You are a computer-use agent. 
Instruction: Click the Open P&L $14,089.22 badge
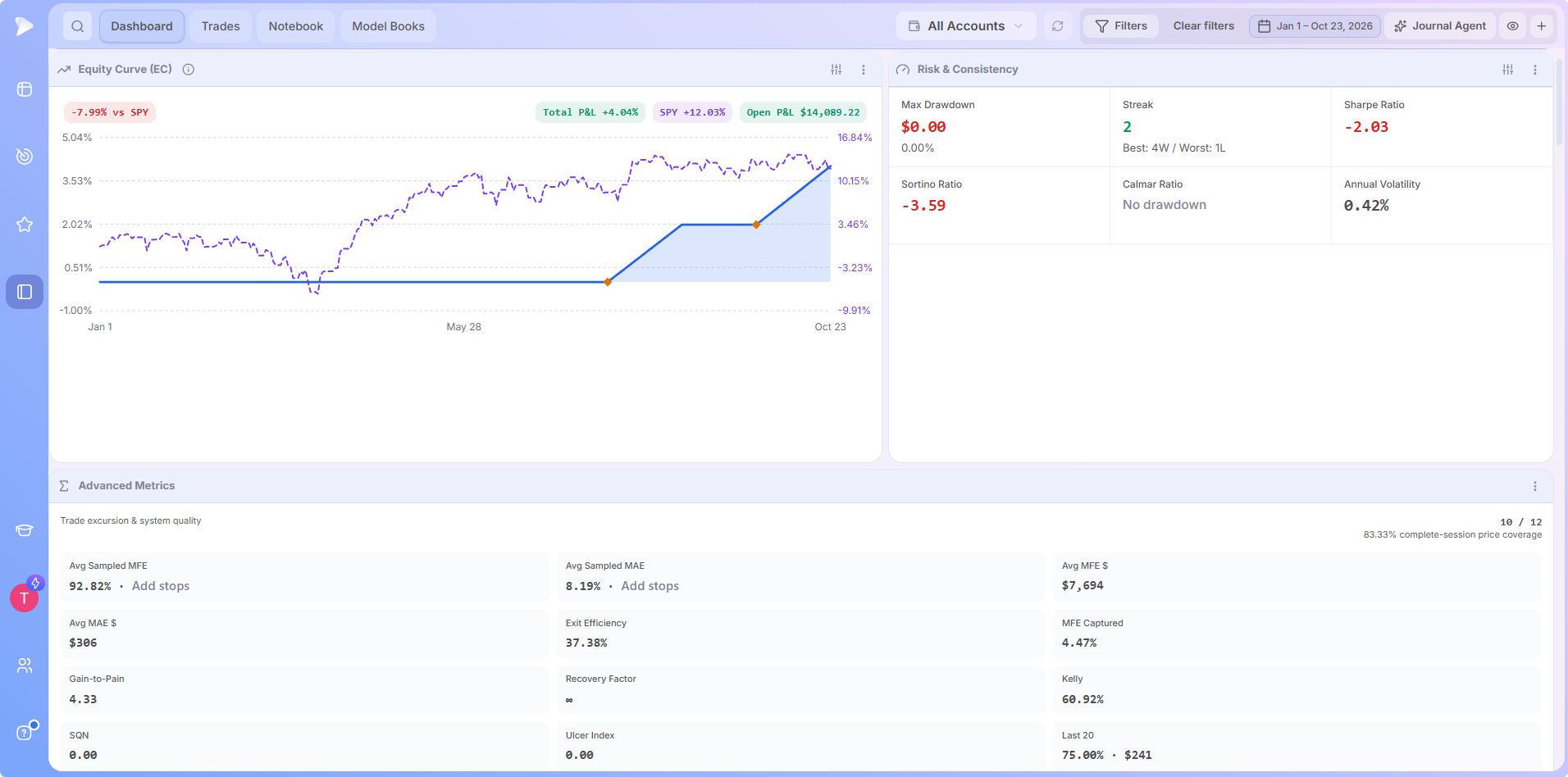(804, 112)
